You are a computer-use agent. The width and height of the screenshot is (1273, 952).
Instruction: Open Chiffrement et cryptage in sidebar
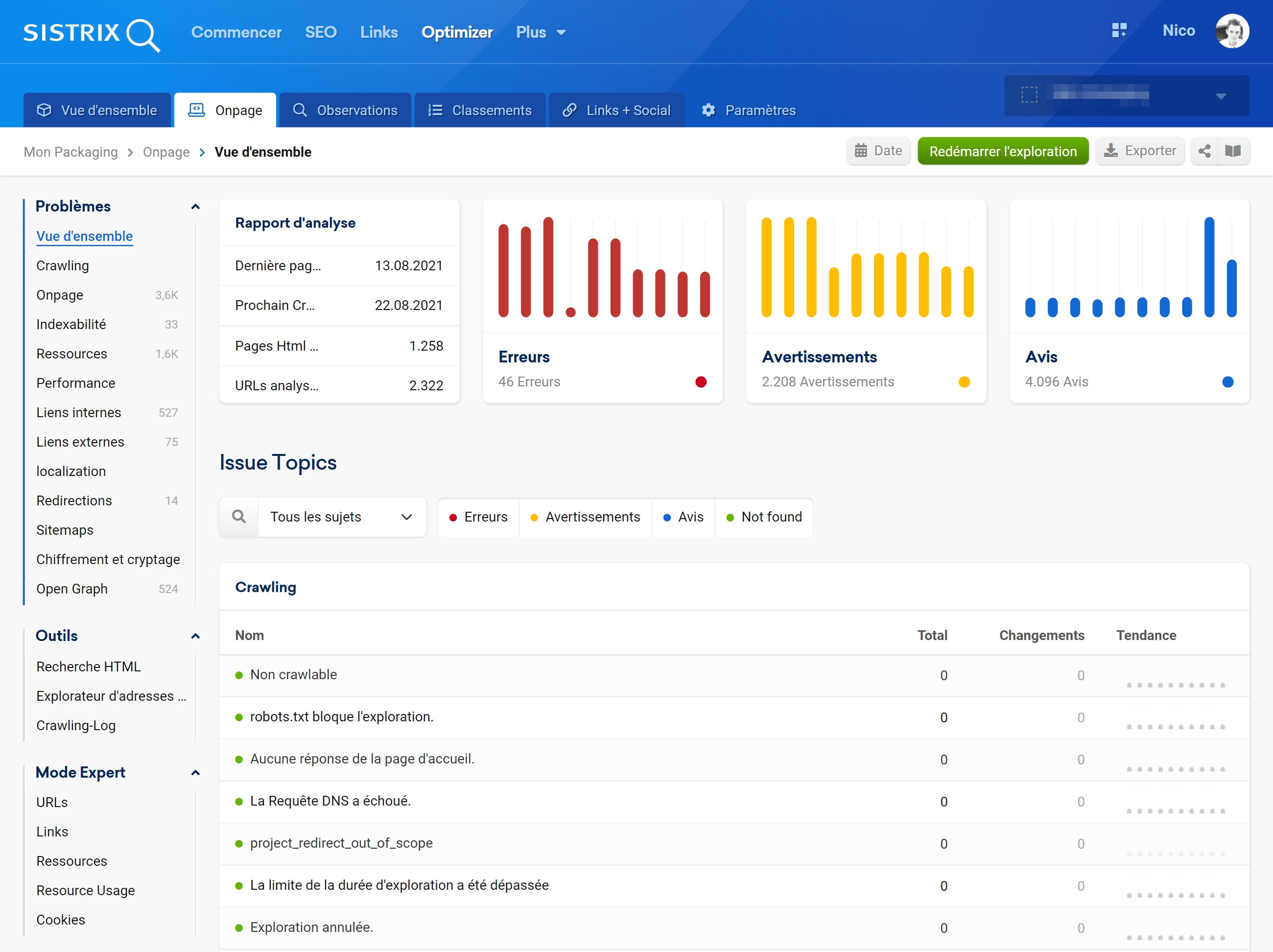[108, 559]
